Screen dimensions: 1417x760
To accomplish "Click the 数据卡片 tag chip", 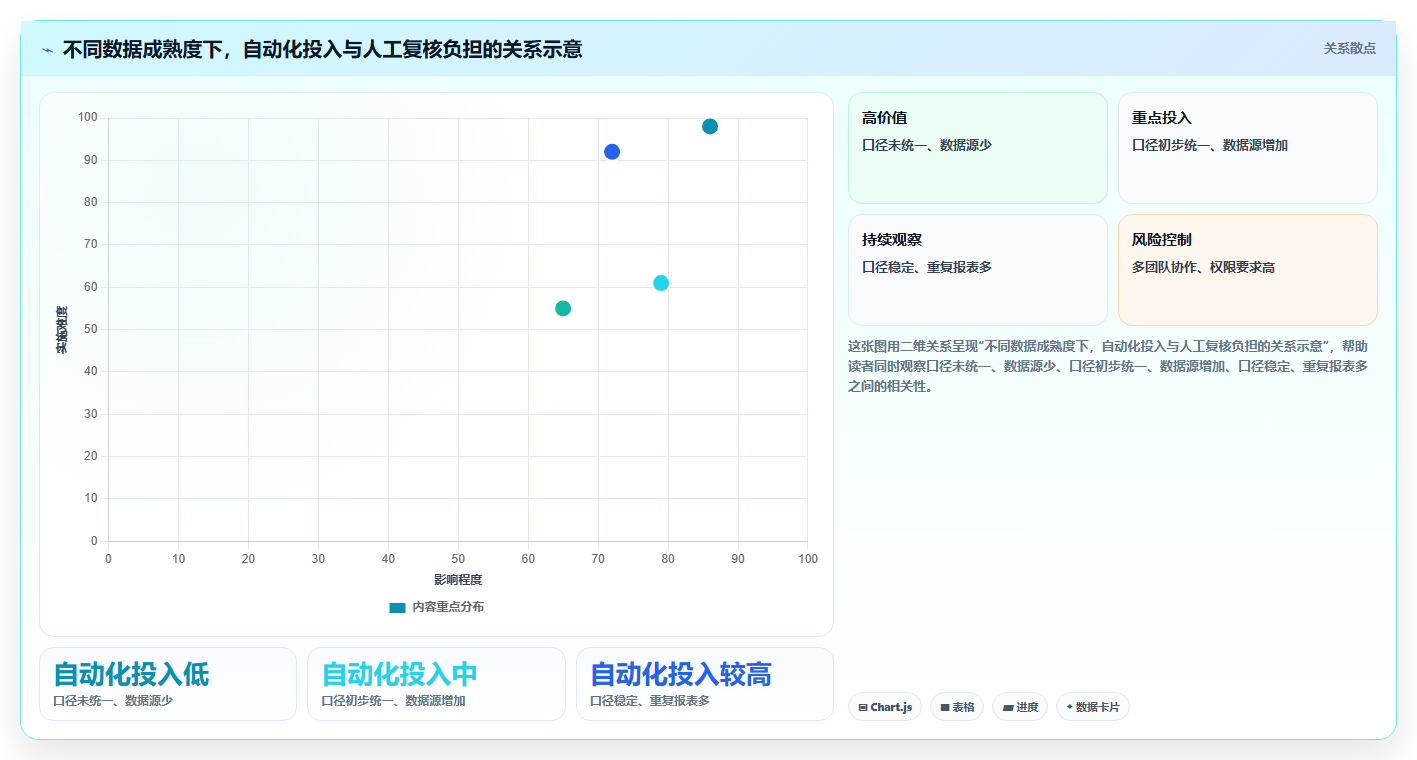I will [1093, 707].
